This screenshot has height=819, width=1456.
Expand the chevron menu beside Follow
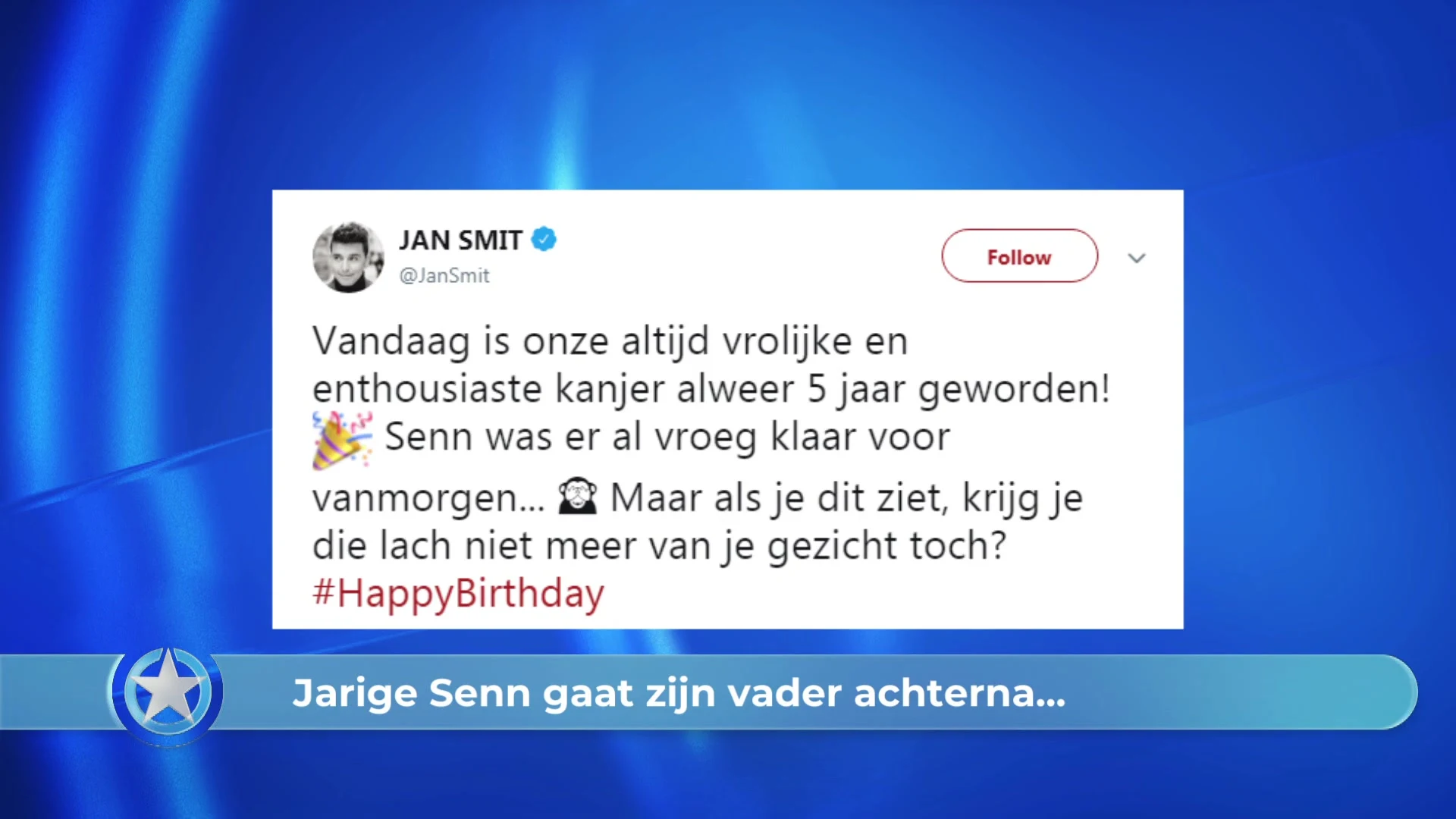pyautogui.click(x=1136, y=258)
